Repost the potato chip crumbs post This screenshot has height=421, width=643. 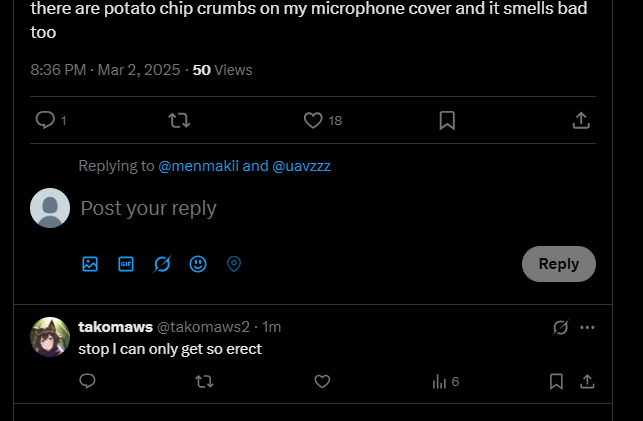pos(179,120)
